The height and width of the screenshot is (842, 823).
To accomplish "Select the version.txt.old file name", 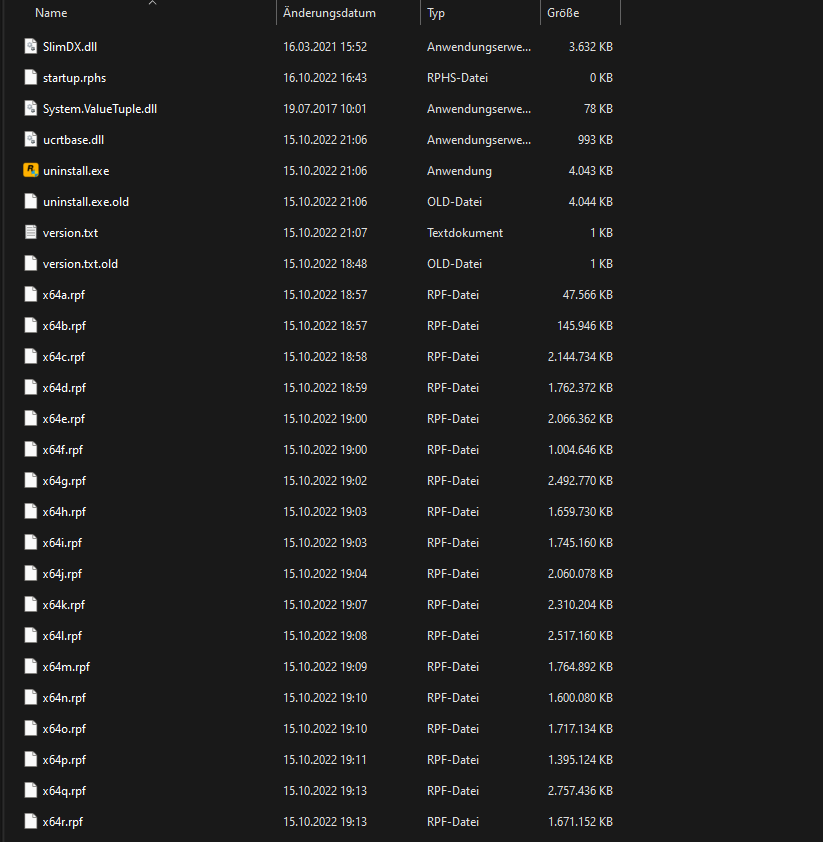I will click(80, 264).
